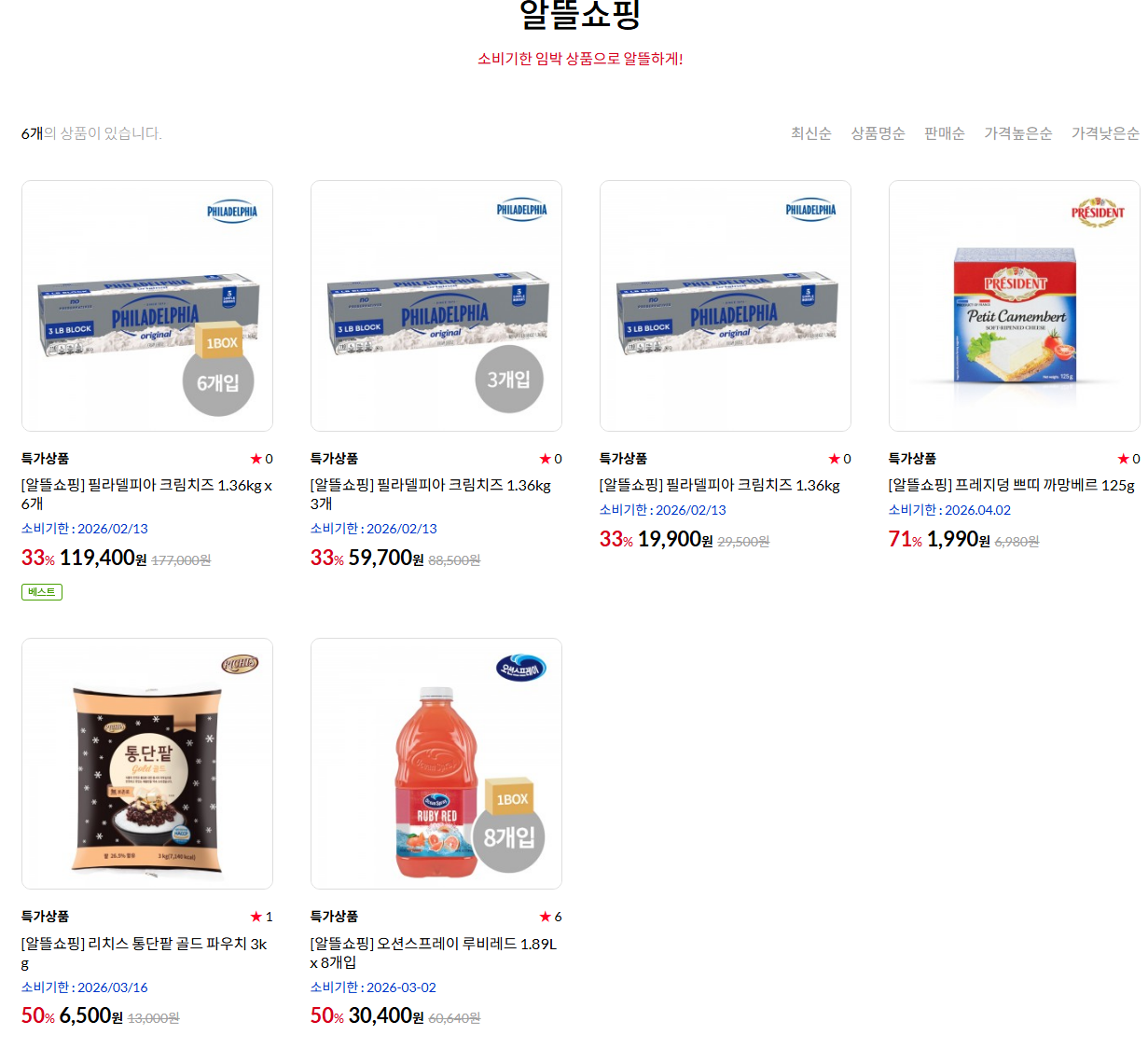Viewport: 1148px width, 1063px height.
Task: Open the 프레지덩 쁘띠 까망베르 125g product link
Action: tap(1012, 485)
